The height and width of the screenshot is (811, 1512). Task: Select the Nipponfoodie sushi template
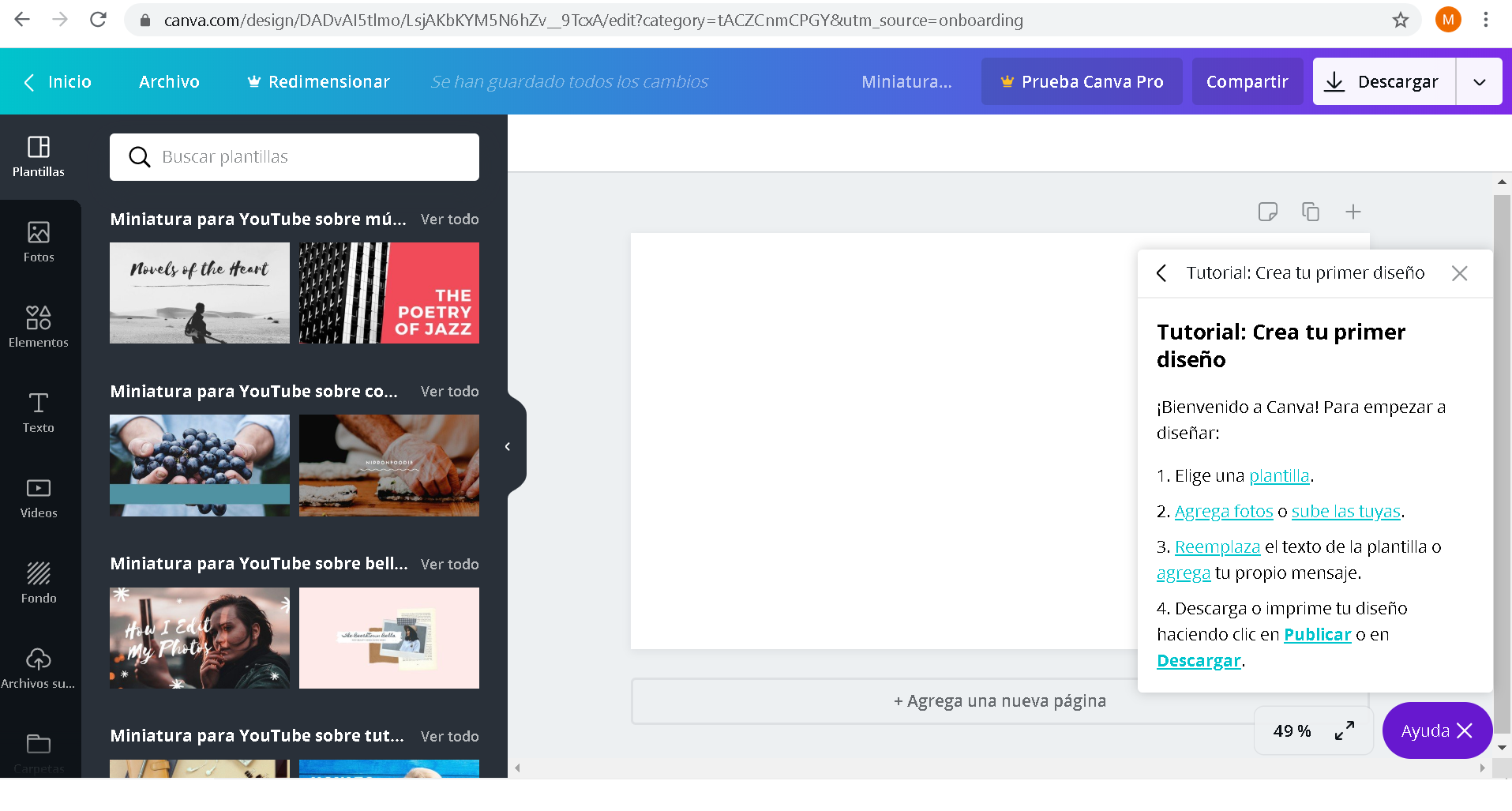(389, 465)
